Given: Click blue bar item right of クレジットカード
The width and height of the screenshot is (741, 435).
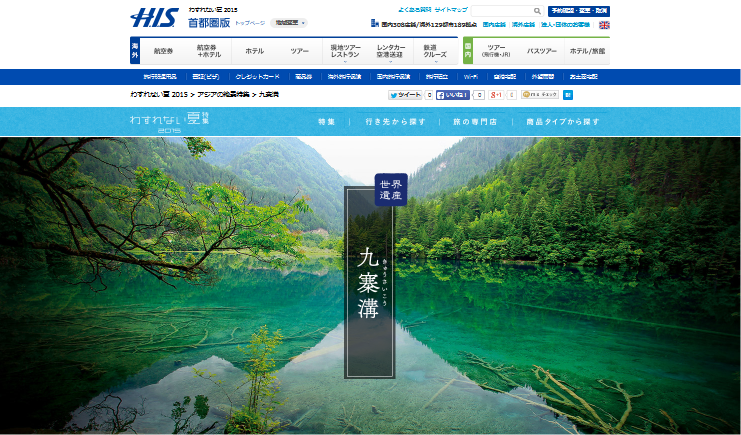Looking at the screenshot, I should tap(303, 77).
